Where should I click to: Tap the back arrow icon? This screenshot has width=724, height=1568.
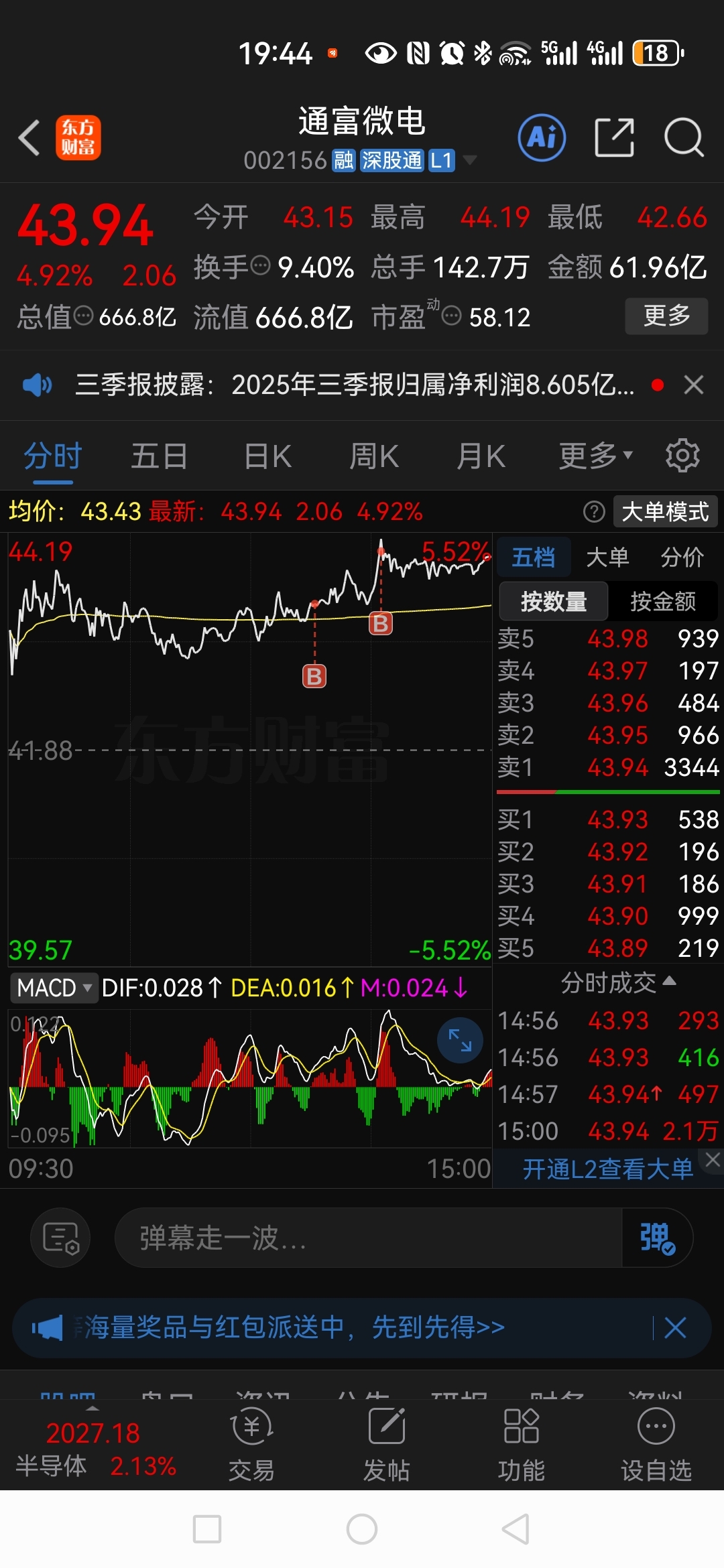(x=29, y=138)
